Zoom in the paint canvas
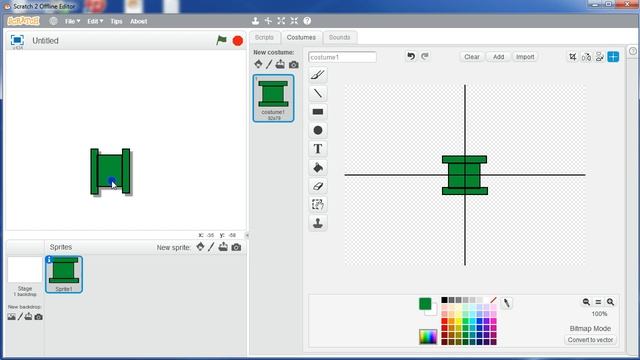Viewport: 640px width, 360px height. 611,302
